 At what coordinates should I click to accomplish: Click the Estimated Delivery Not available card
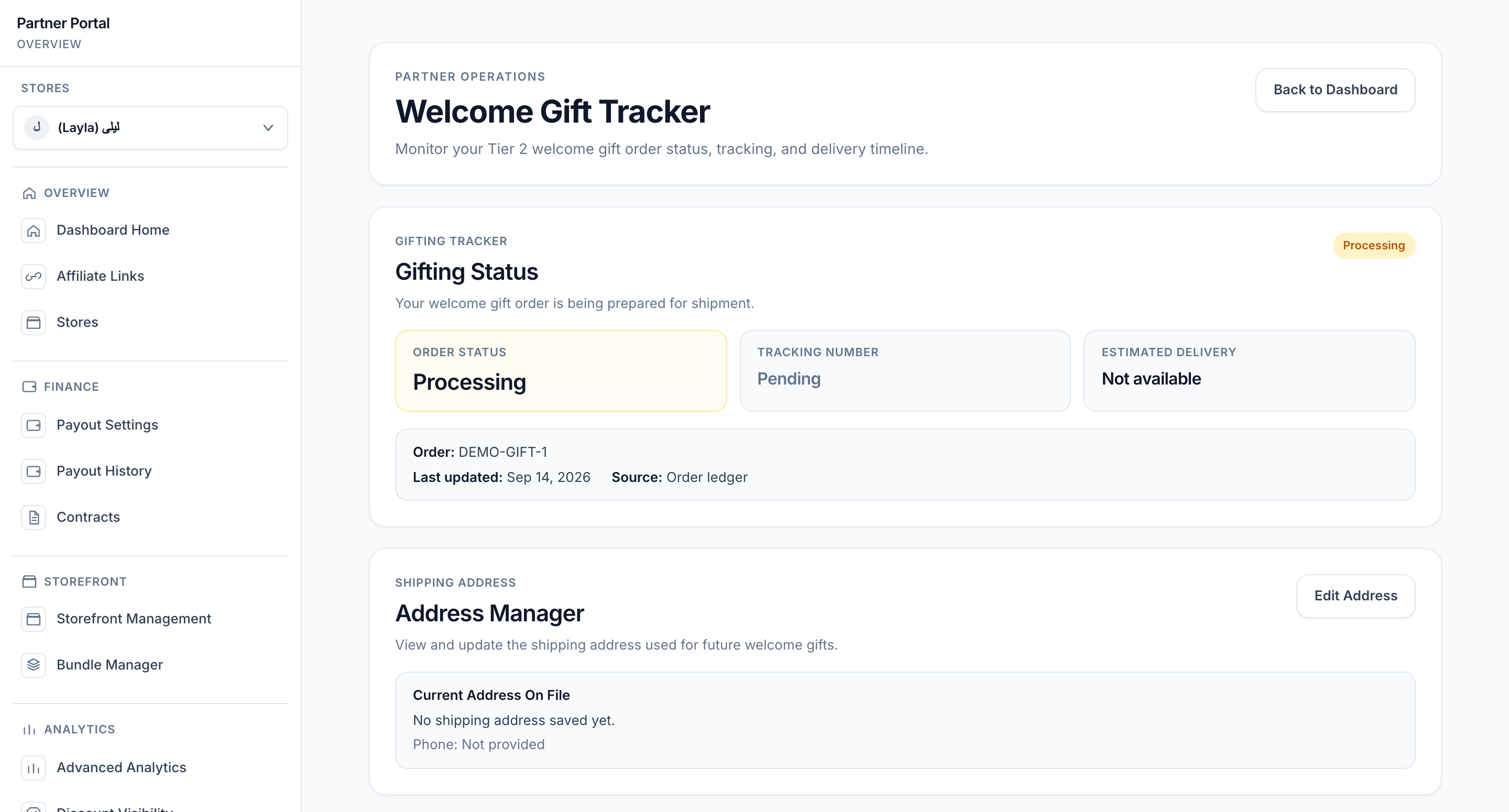point(1249,371)
